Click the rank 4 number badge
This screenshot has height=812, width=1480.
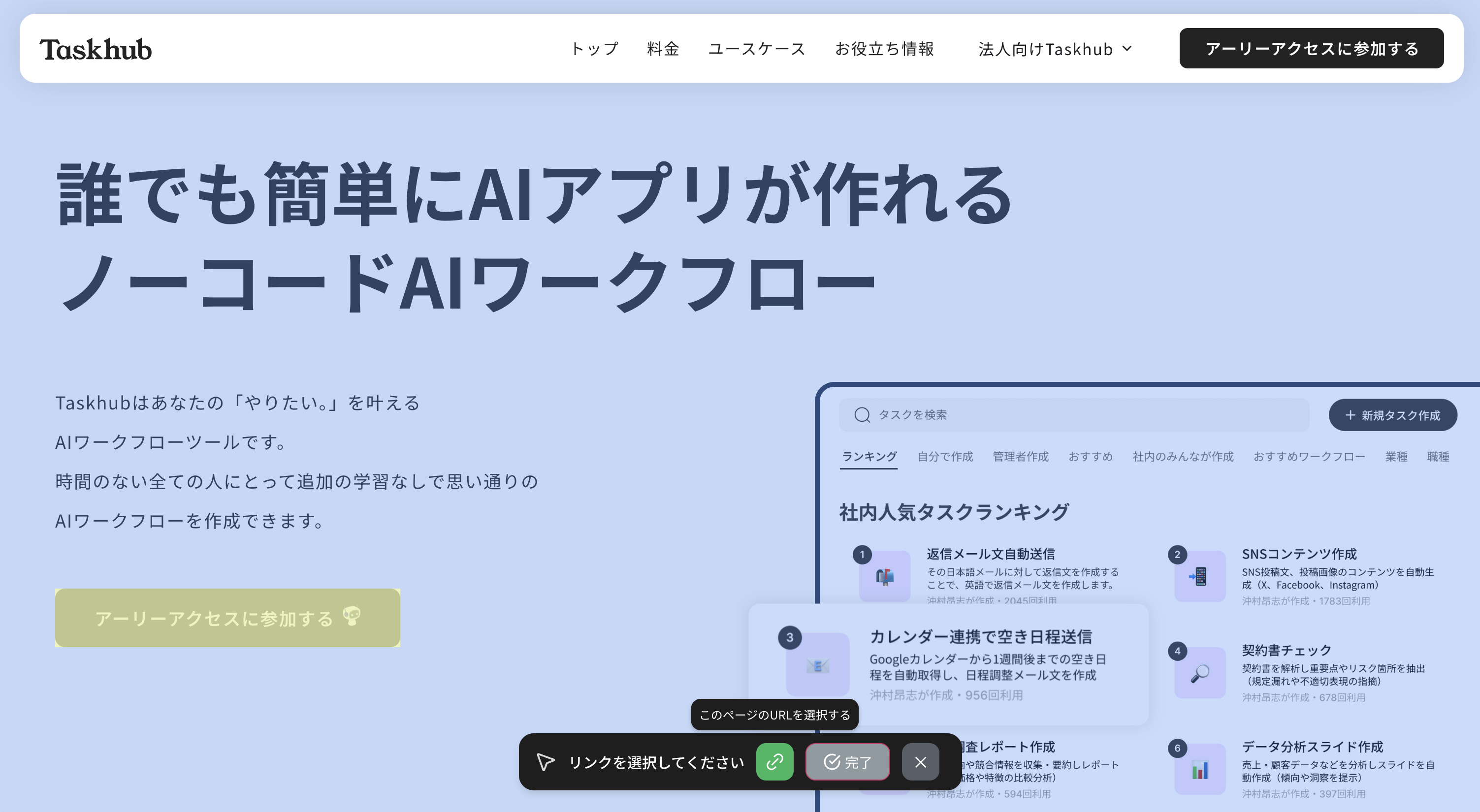click(x=1177, y=651)
